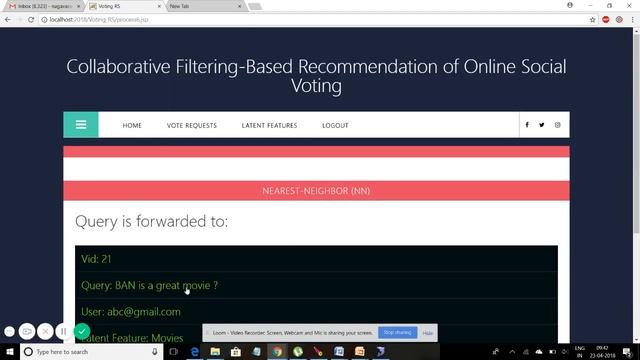Open the volume control in tray
This screenshot has height=360, width=640.
[x=565, y=351]
